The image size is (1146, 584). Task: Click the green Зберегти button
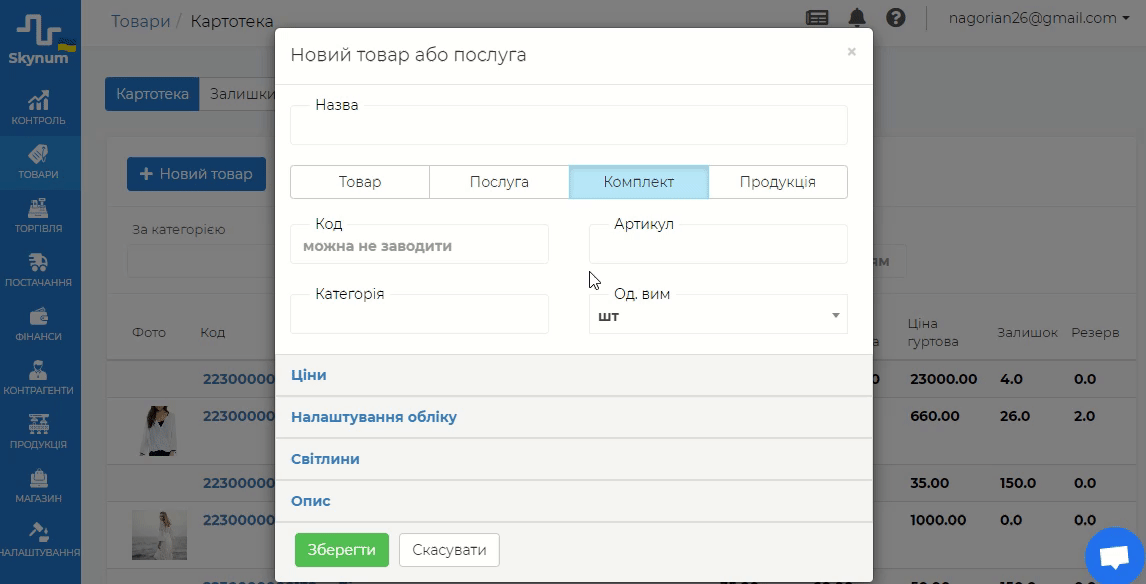(x=341, y=550)
